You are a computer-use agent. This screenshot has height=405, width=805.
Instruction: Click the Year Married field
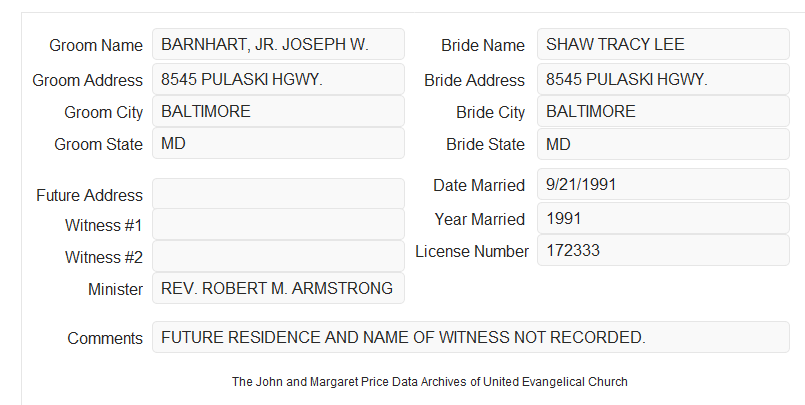click(x=663, y=218)
